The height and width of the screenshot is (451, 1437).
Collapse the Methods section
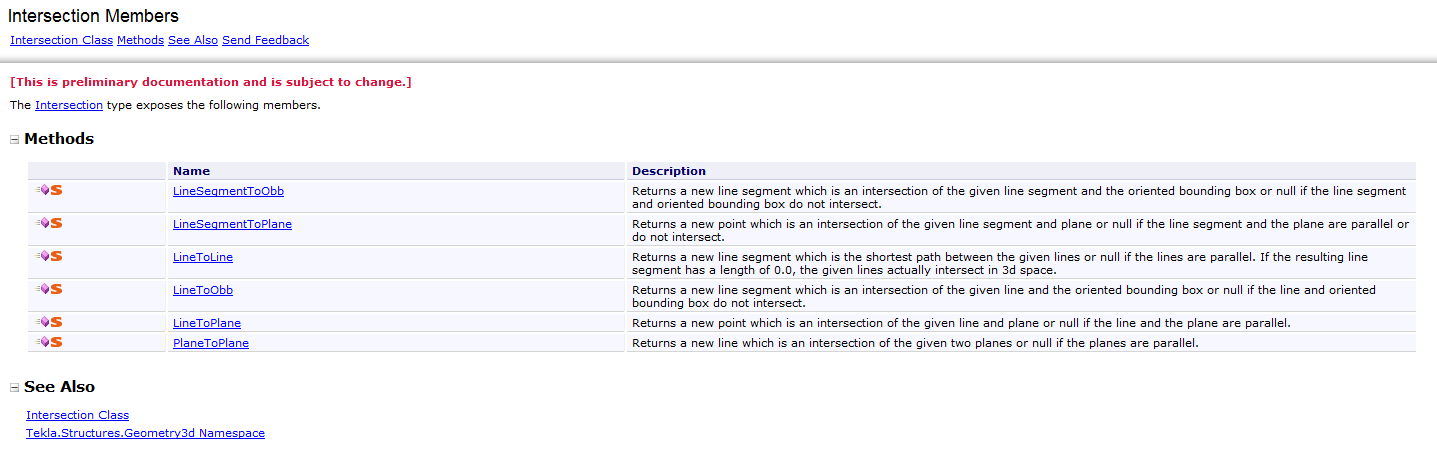coord(14,140)
